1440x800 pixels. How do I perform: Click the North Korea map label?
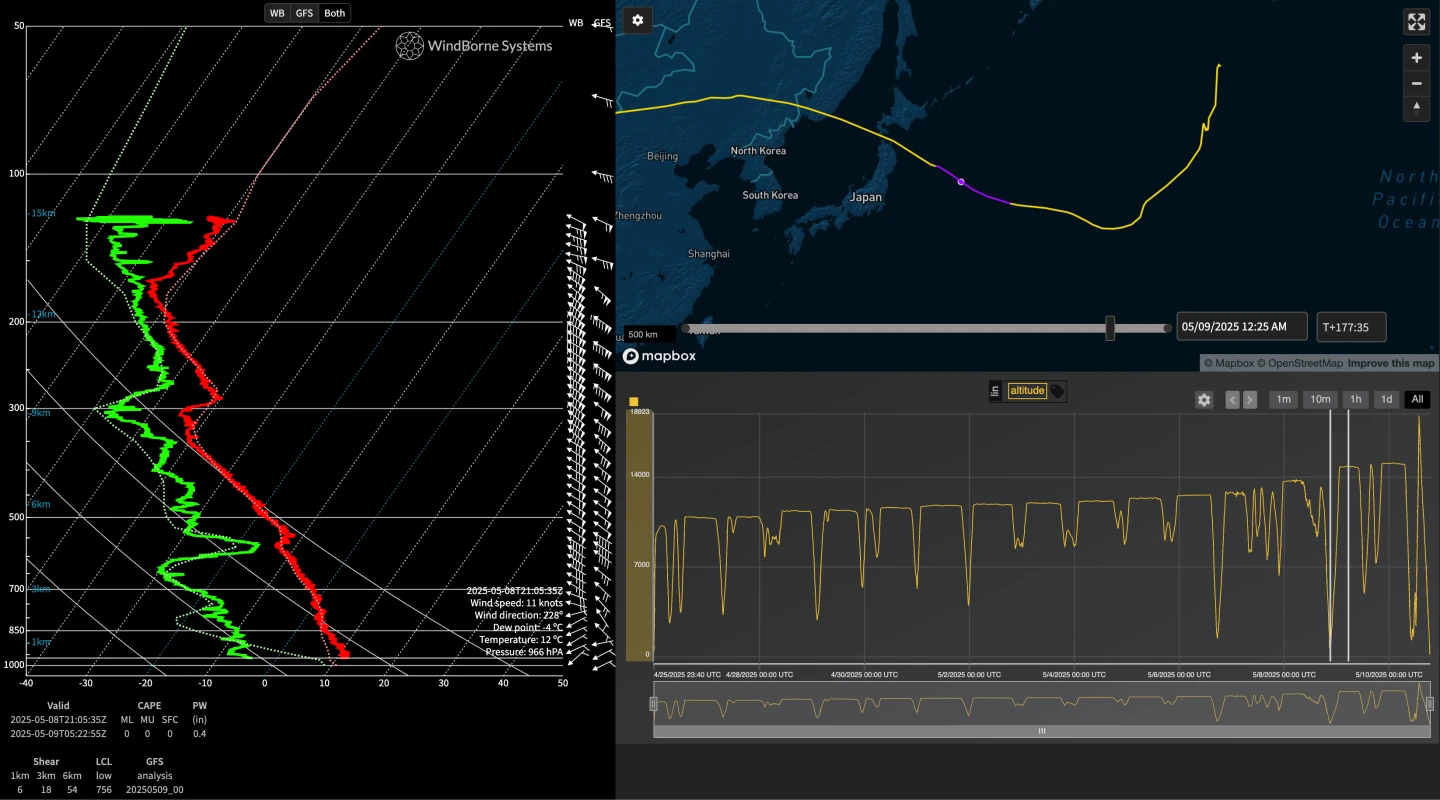758,151
